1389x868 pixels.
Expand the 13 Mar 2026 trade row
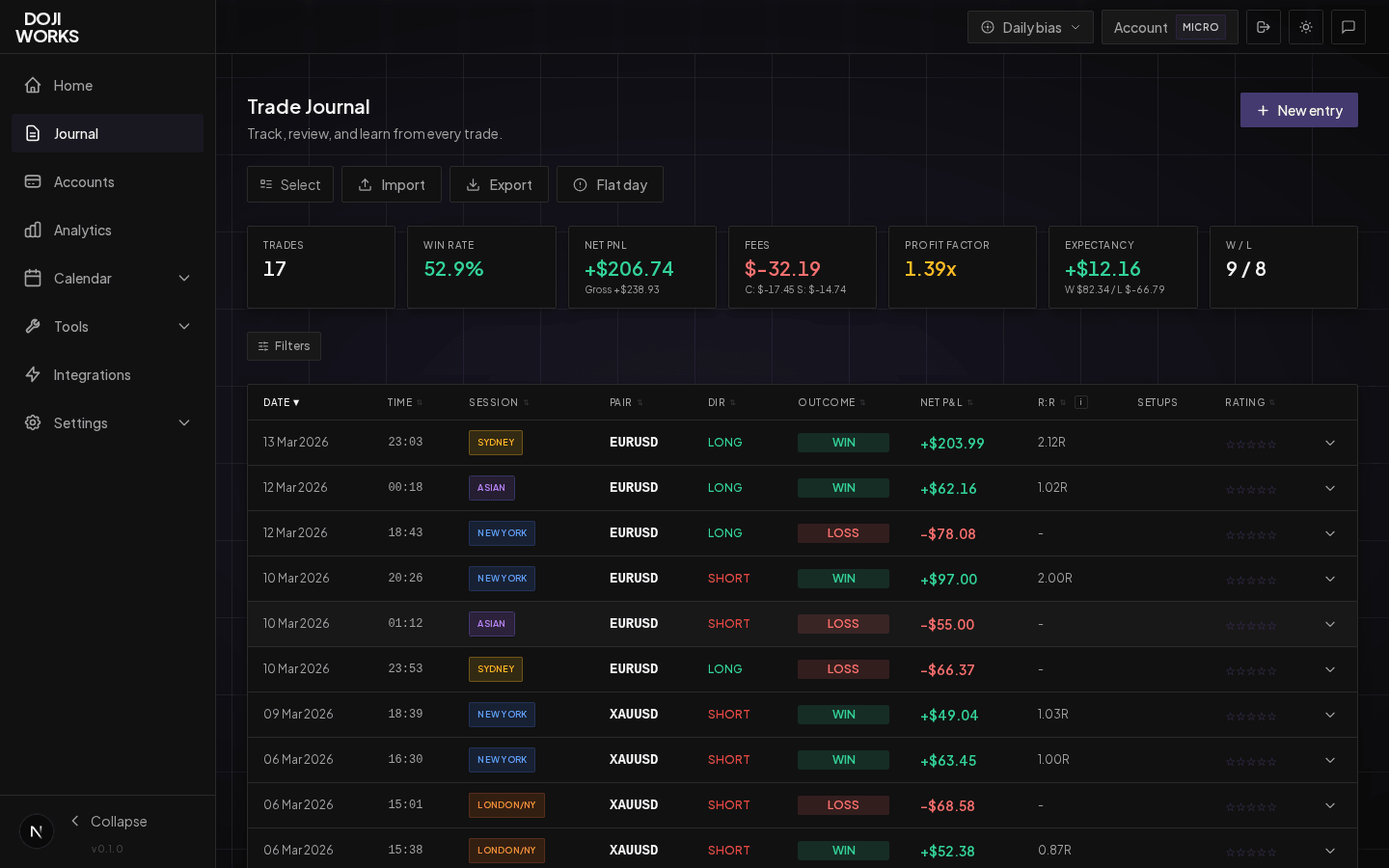[x=1330, y=444]
